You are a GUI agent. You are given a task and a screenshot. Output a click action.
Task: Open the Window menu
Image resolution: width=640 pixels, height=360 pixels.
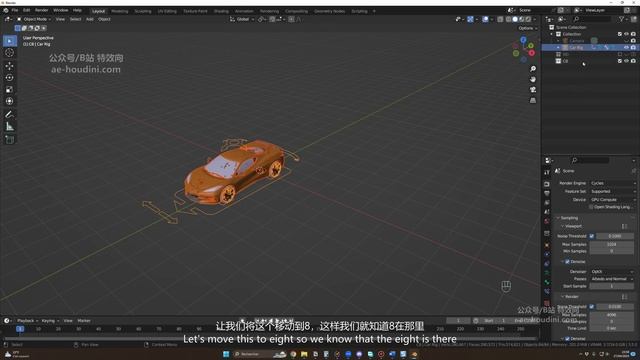[61, 10]
